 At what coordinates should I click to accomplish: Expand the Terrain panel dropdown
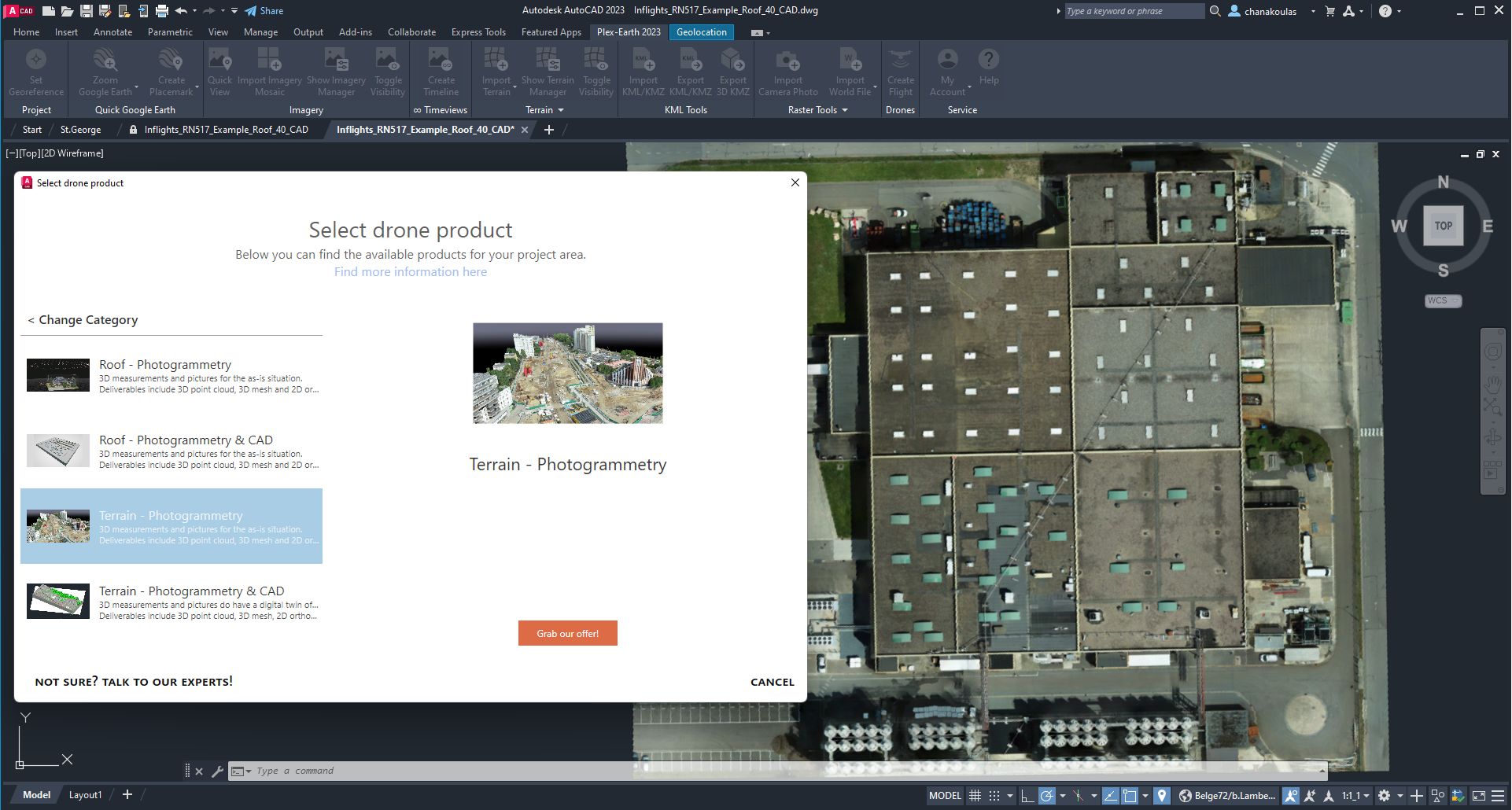[x=561, y=110]
